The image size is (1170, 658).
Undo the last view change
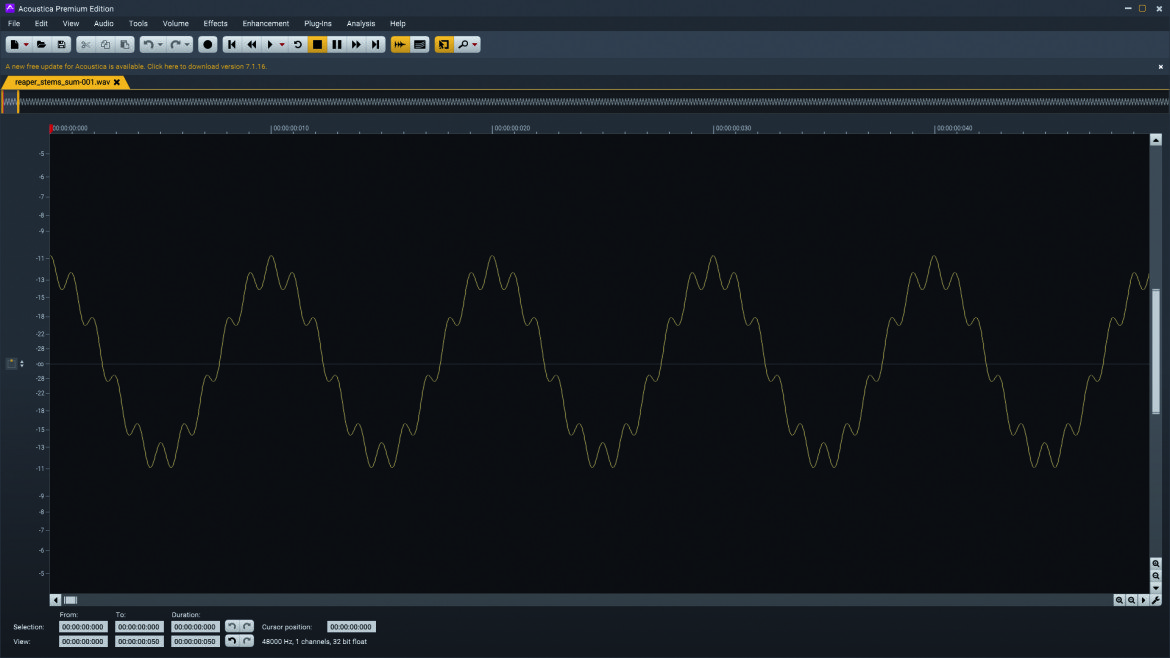(x=232, y=641)
